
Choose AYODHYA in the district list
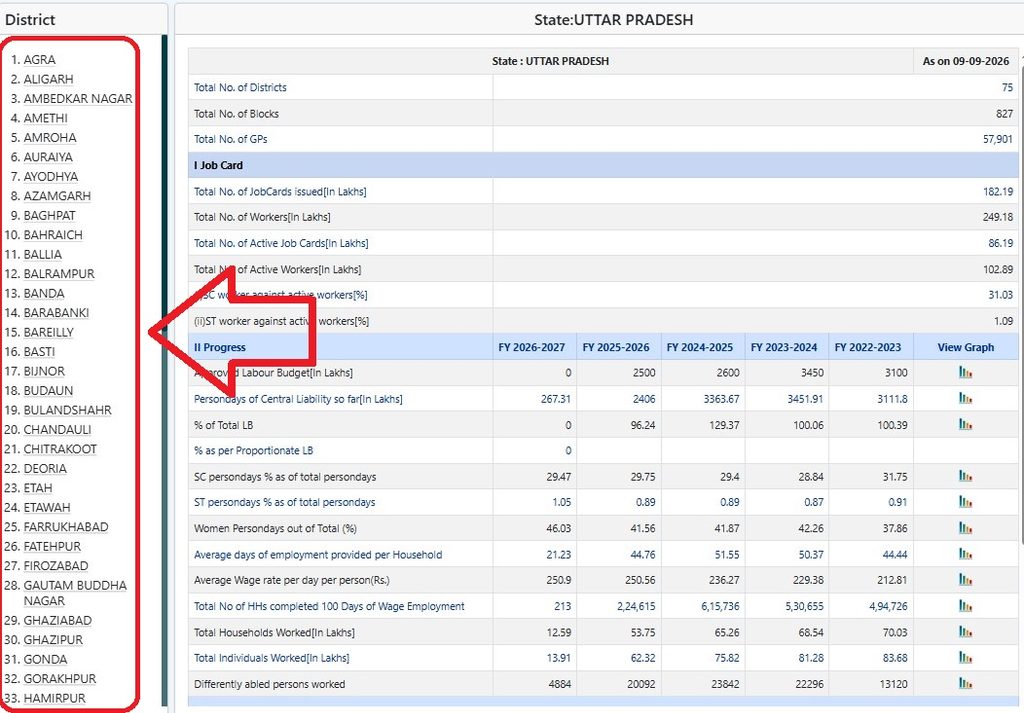click(x=51, y=176)
